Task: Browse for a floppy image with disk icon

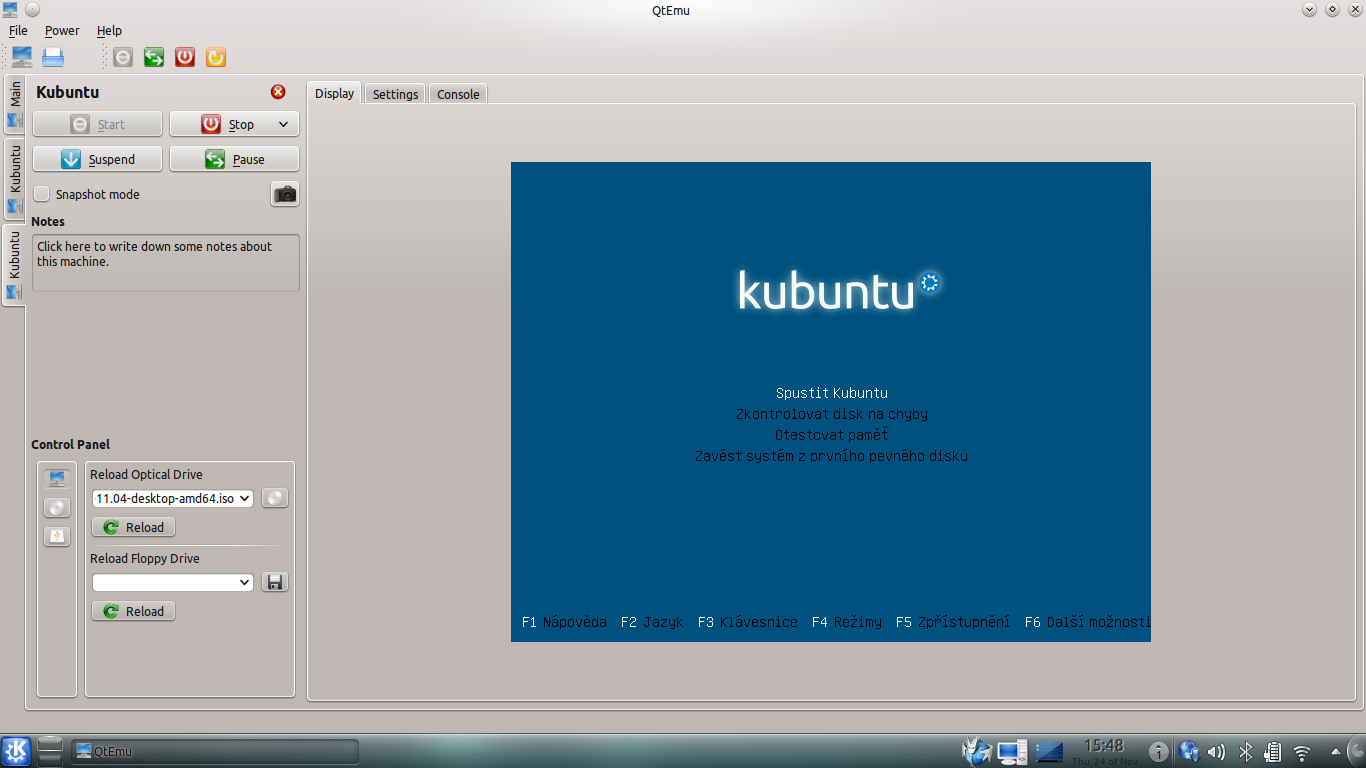Action: pyautogui.click(x=275, y=582)
